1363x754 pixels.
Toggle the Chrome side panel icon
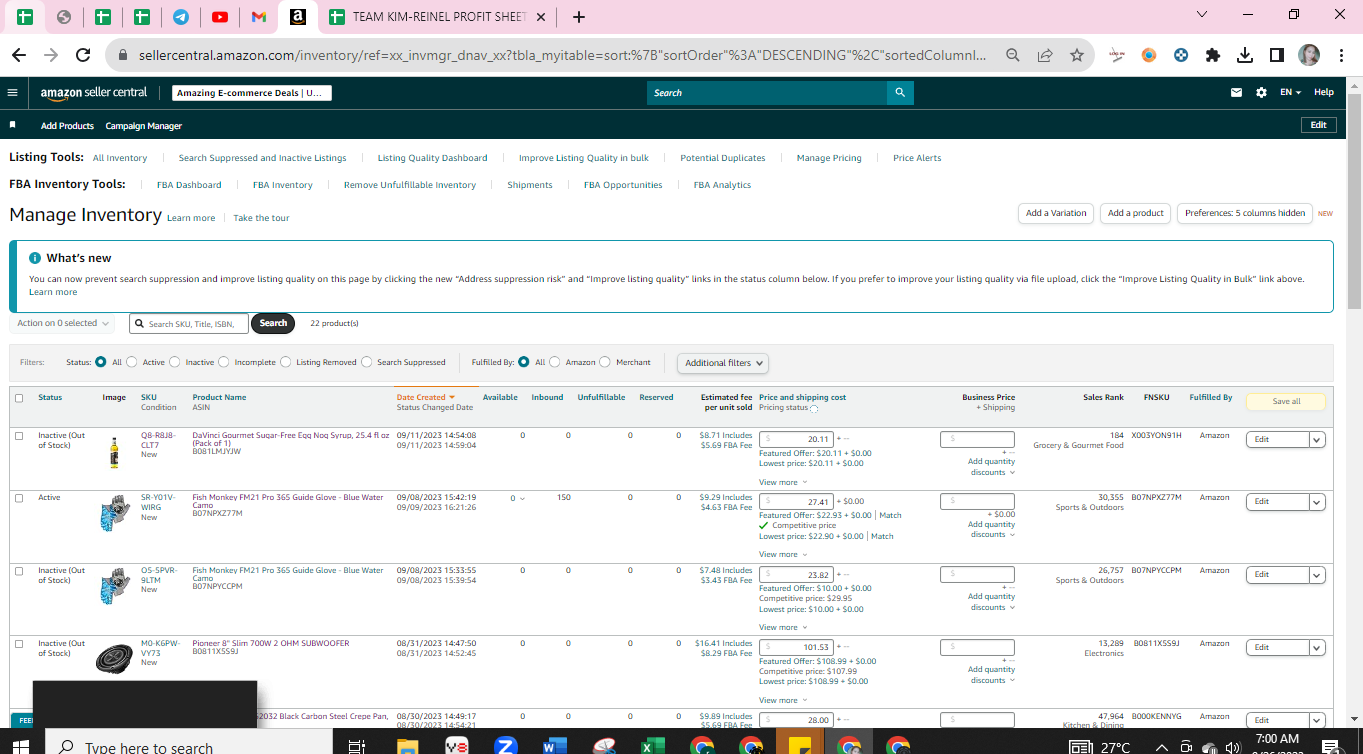coord(1277,55)
